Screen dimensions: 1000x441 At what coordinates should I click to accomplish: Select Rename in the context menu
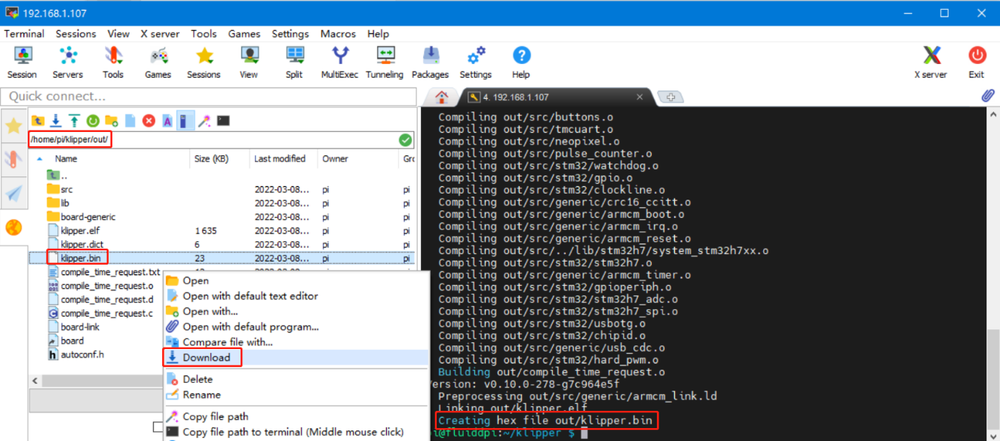coord(200,394)
